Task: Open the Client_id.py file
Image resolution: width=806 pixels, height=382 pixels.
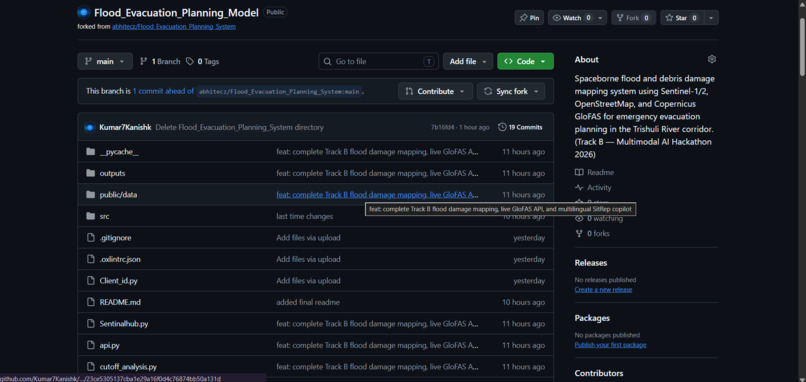Action: pyautogui.click(x=119, y=281)
